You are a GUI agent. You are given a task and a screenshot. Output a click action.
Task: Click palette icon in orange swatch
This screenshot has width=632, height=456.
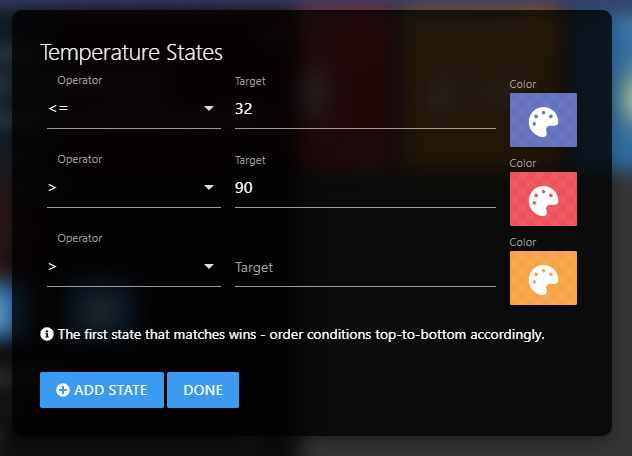pos(543,280)
